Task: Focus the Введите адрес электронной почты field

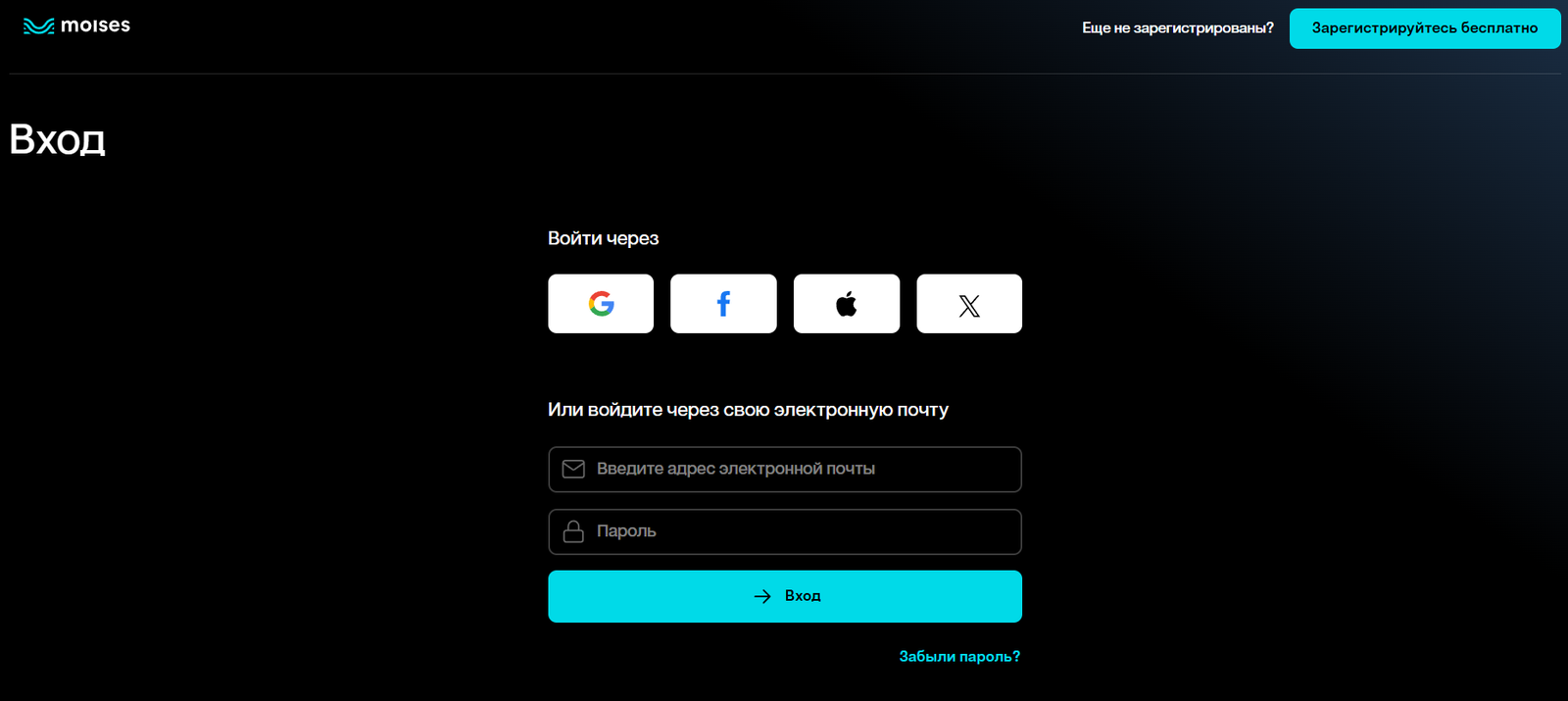Action: pyautogui.click(x=764, y=470)
